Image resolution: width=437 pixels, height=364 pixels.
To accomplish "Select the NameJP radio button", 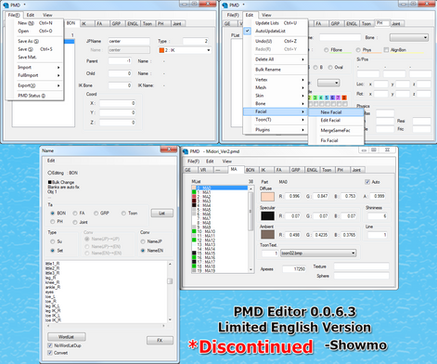I will point(143,241).
